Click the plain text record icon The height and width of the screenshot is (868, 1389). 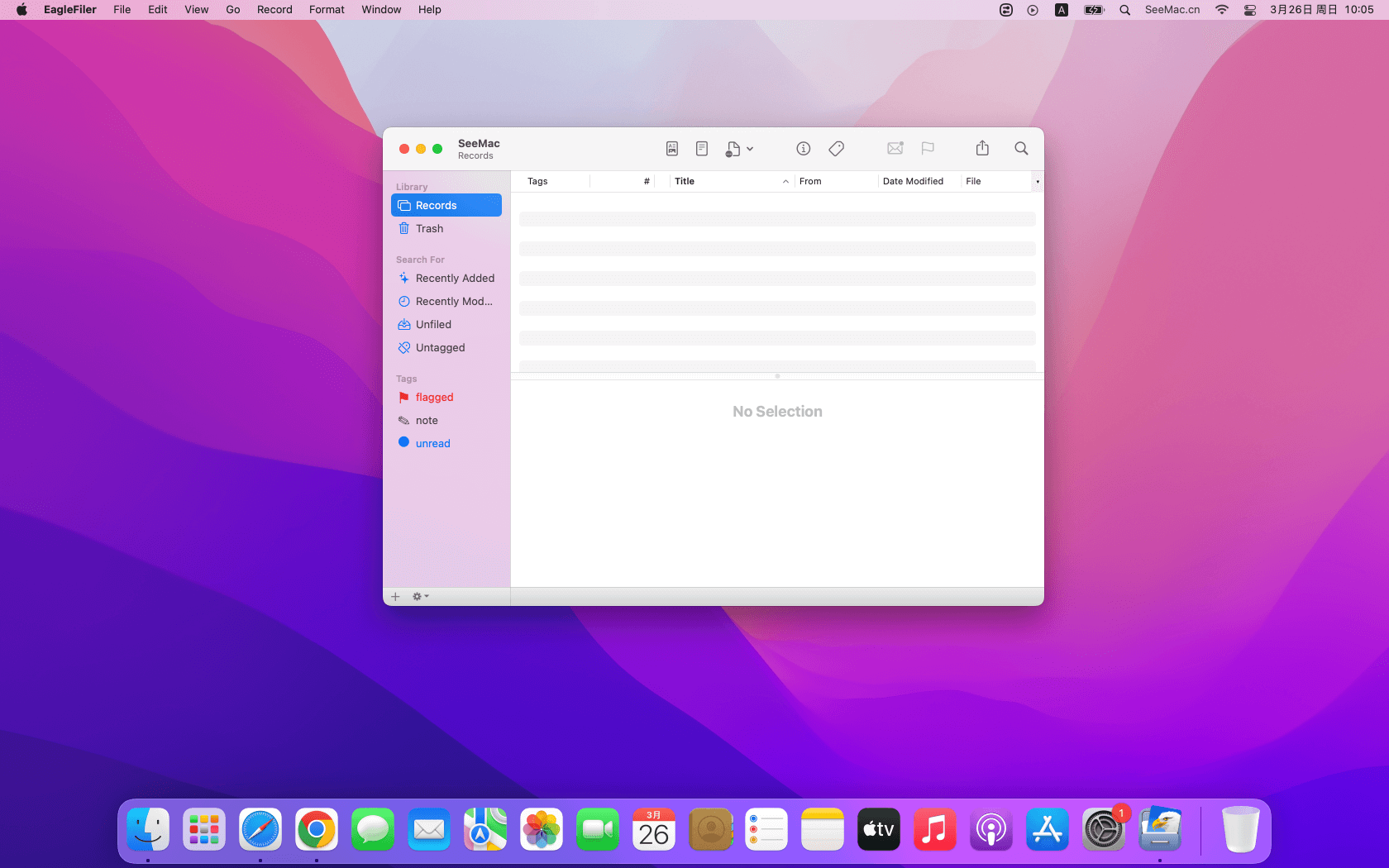(x=702, y=149)
